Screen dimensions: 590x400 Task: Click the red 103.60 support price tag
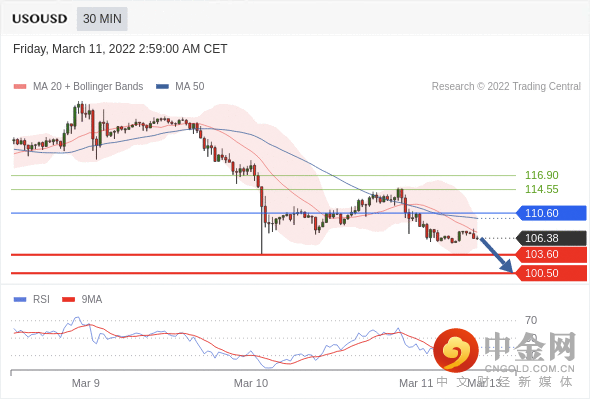point(551,255)
